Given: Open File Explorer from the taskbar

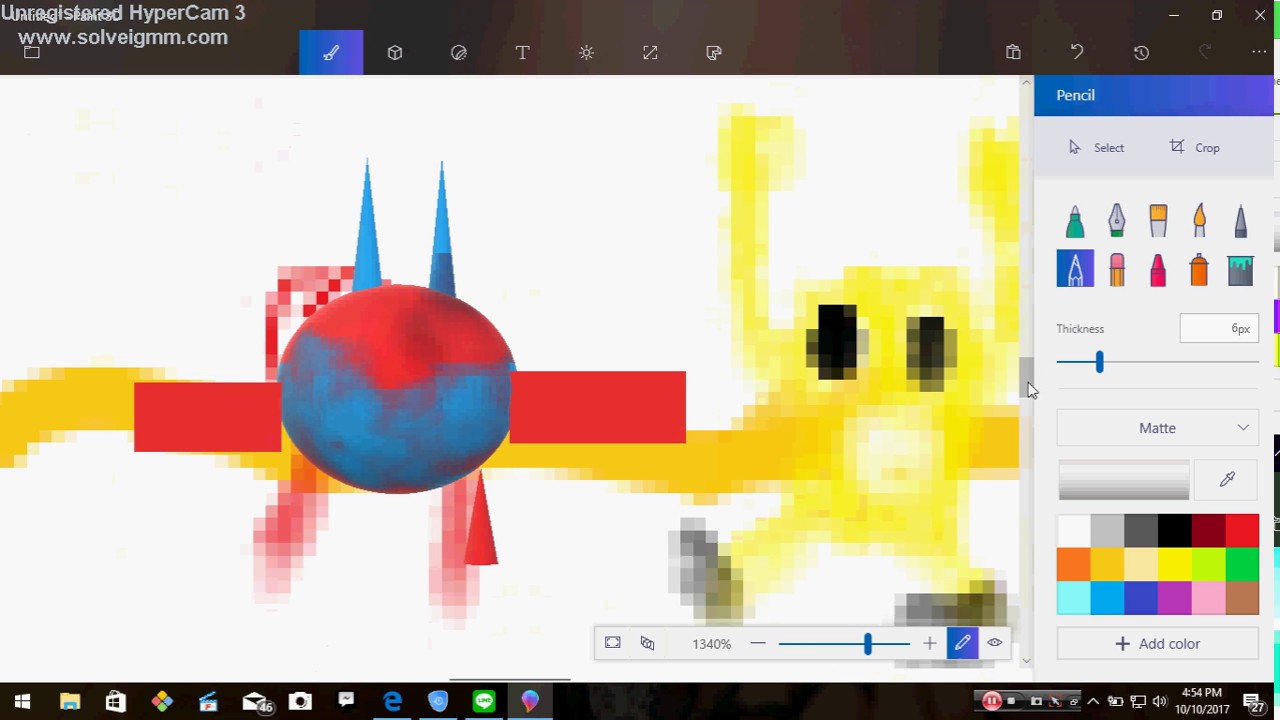Looking at the screenshot, I should [x=69, y=701].
